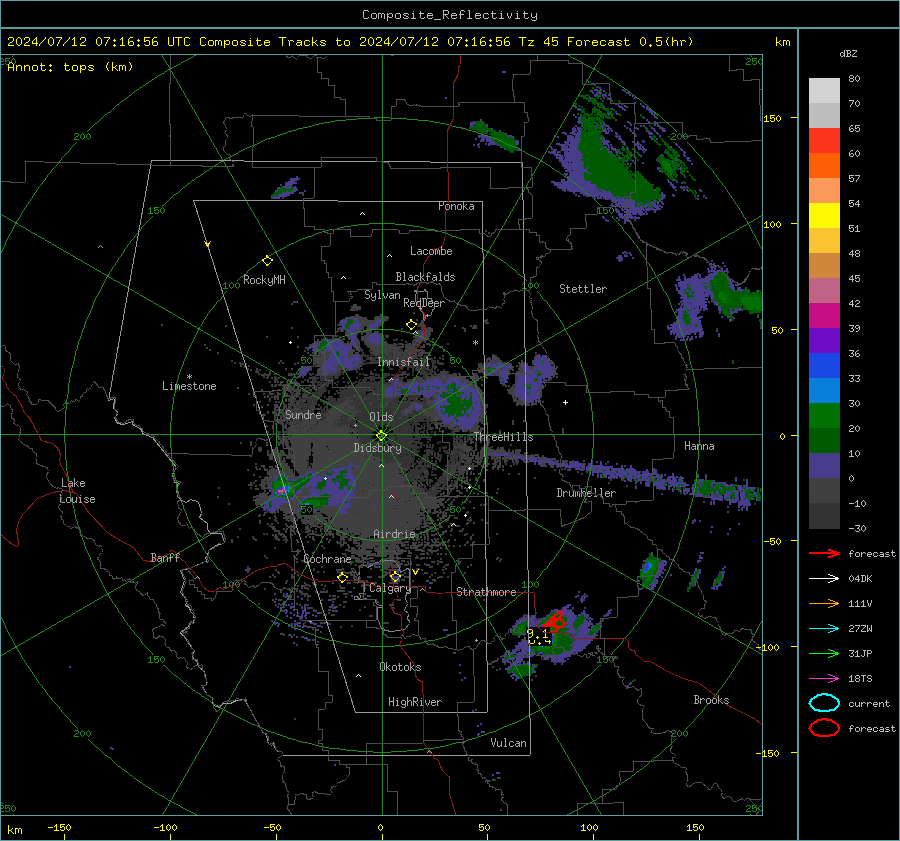The height and width of the screenshot is (841, 900).
Task: Click the Ponoka city label
Action: click(x=456, y=206)
